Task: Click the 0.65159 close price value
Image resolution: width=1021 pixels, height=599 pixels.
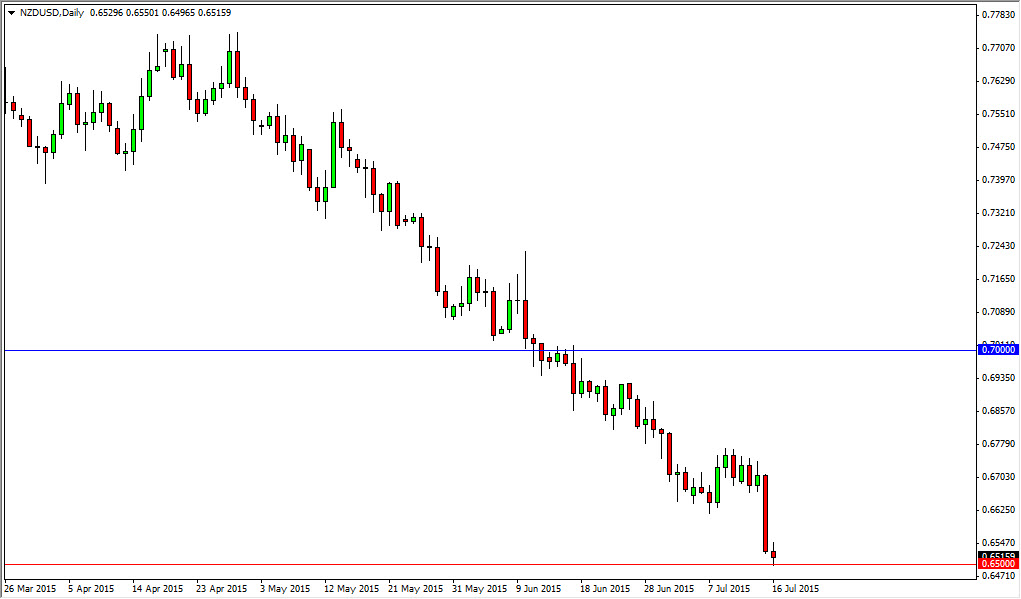Action: coord(215,13)
